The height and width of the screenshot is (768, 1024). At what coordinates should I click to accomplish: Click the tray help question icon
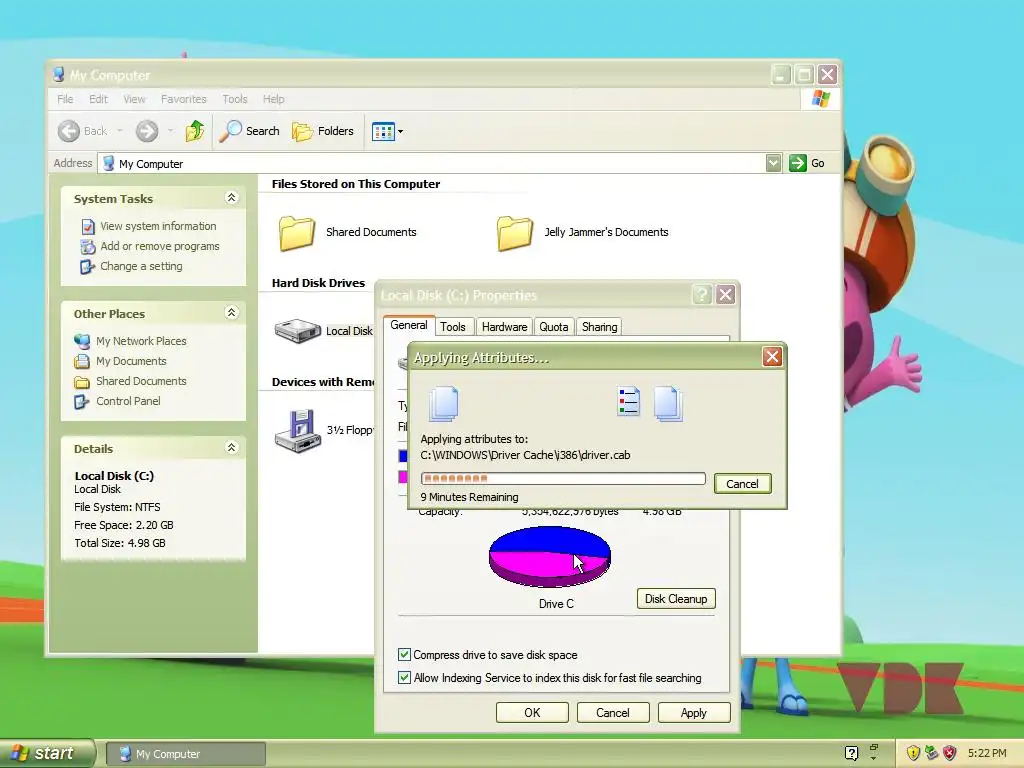pos(851,753)
